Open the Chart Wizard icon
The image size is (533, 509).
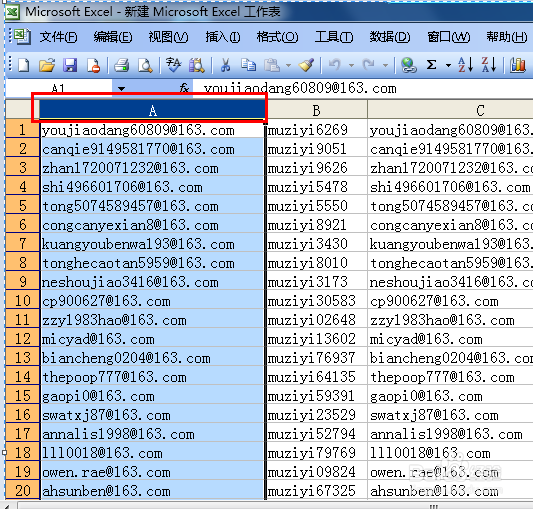[x=518, y=65]
